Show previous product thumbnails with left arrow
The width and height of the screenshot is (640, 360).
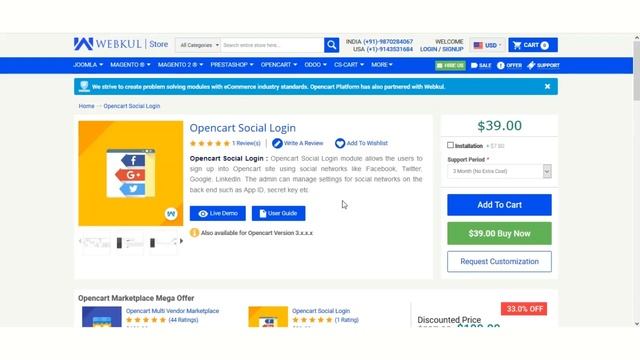coord(80,241)
